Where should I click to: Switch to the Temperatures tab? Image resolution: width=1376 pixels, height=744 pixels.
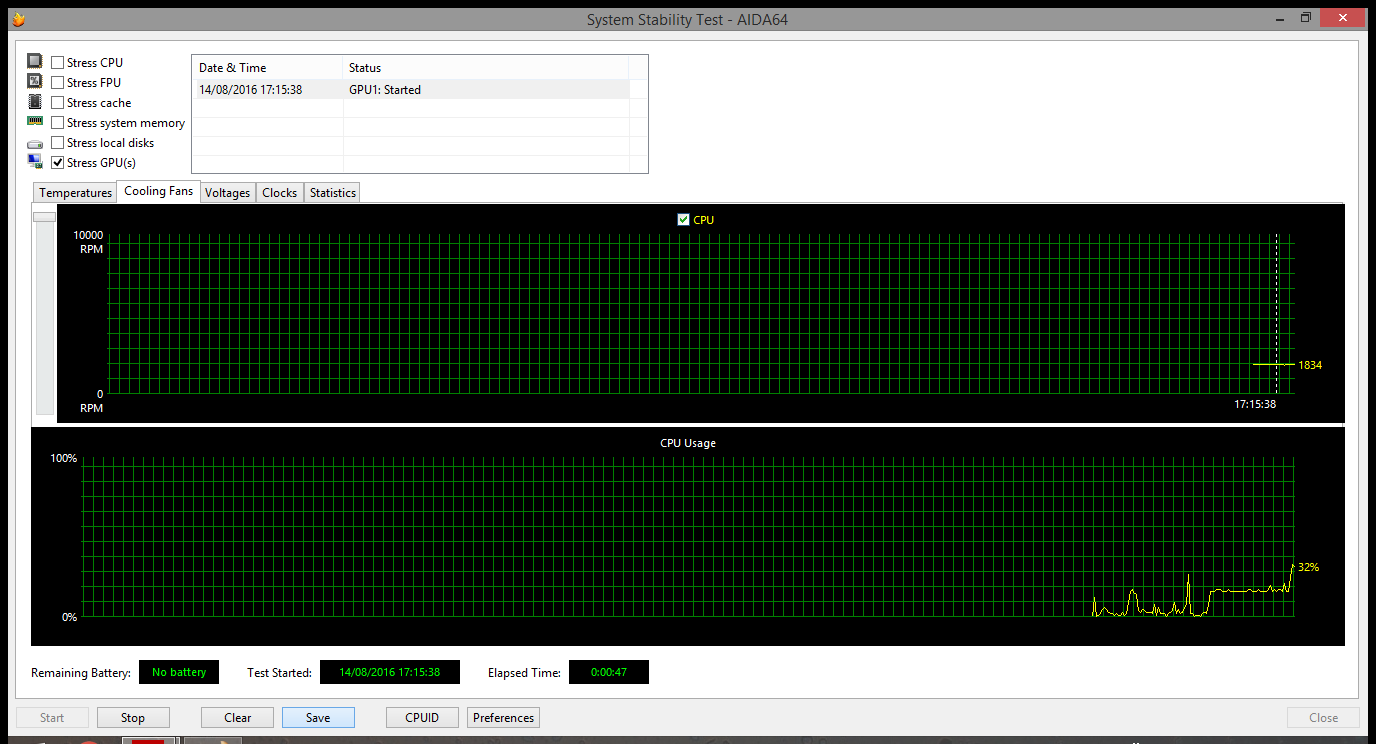[x=75, y=193]
